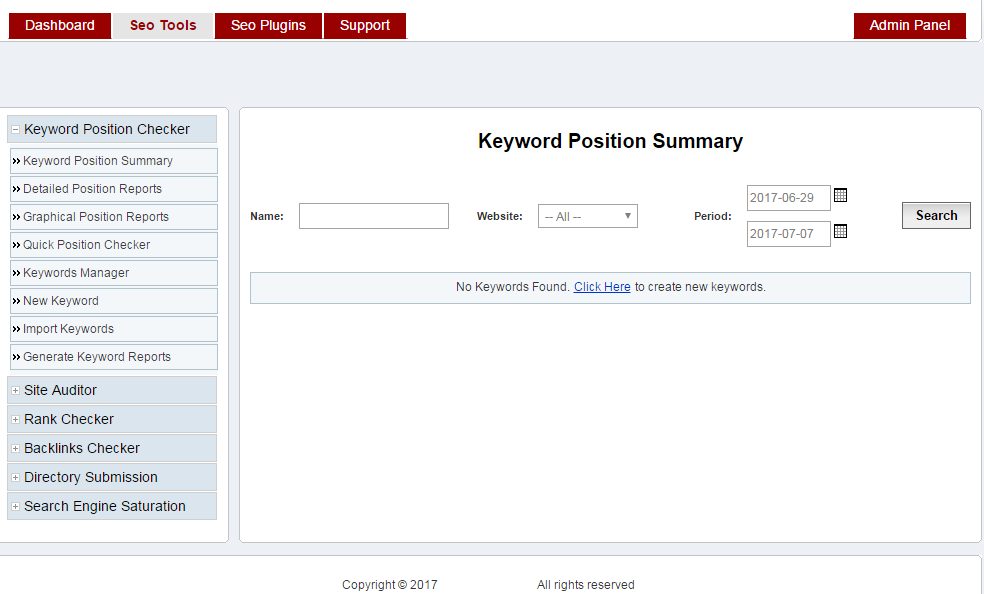Expand the Directory Submission section

14,477
